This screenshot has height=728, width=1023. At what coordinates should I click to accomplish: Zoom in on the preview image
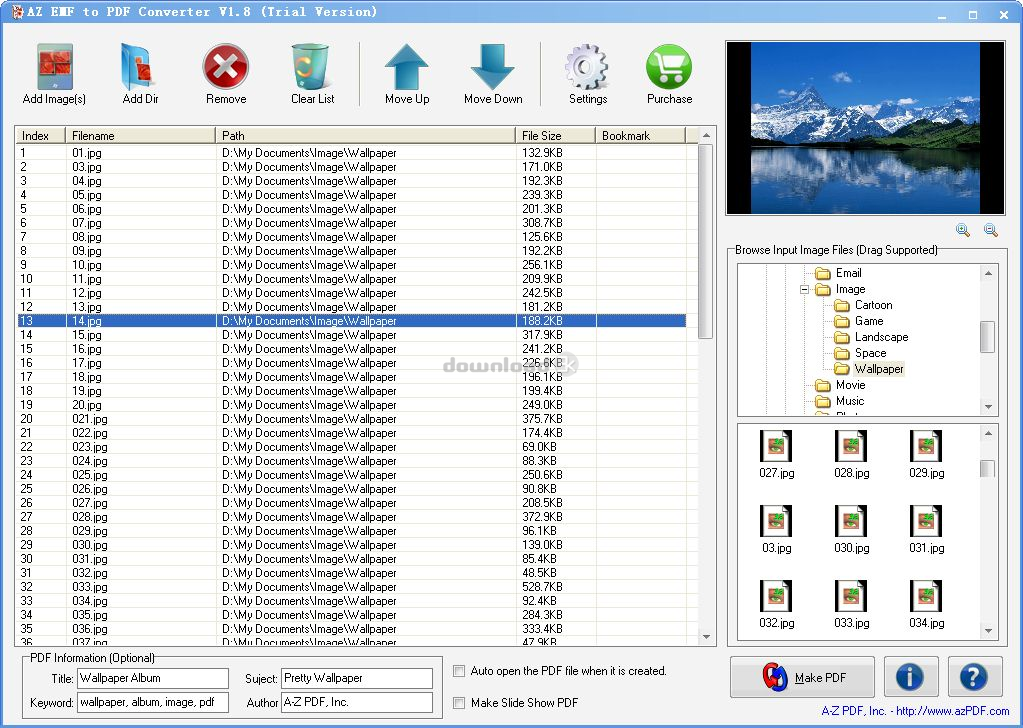[x=962, y=230]
